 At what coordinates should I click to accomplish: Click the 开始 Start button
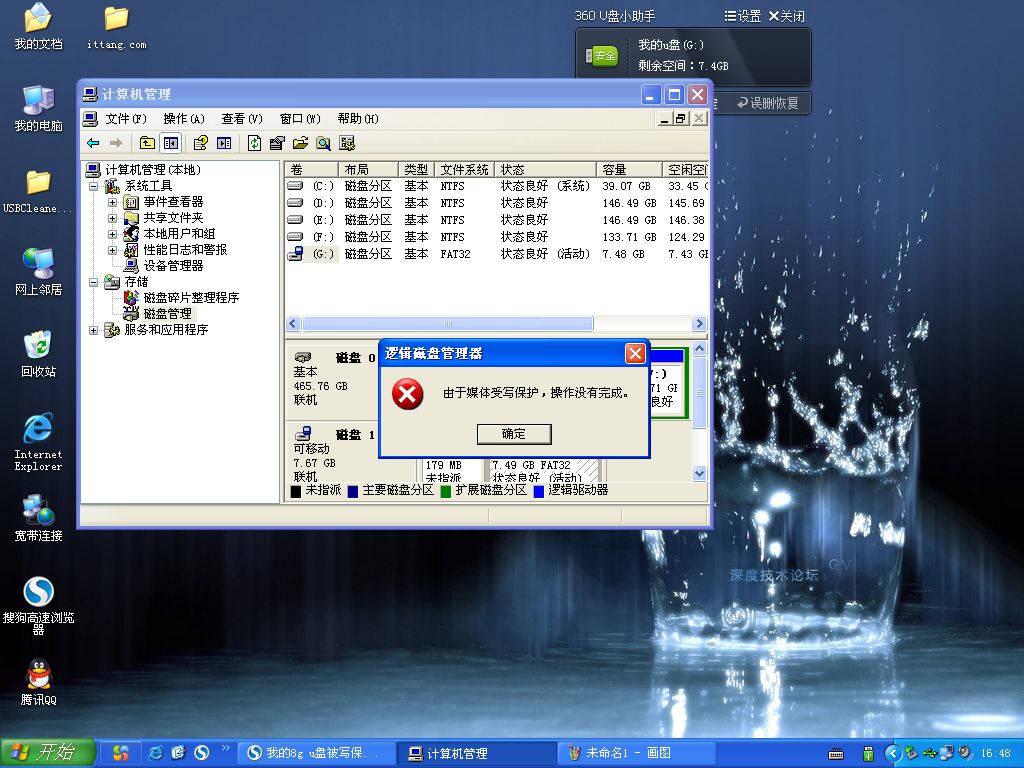pos(47,753)
